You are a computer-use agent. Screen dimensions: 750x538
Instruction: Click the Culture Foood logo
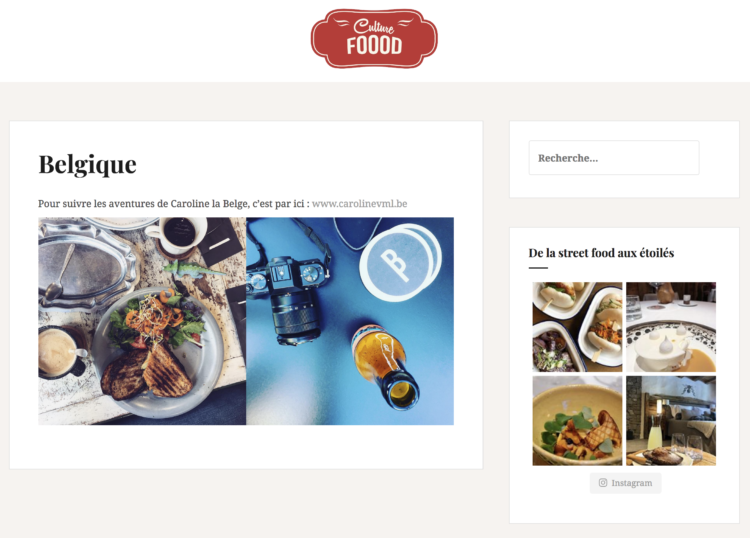pyautogui.click(x=374, y=38)
